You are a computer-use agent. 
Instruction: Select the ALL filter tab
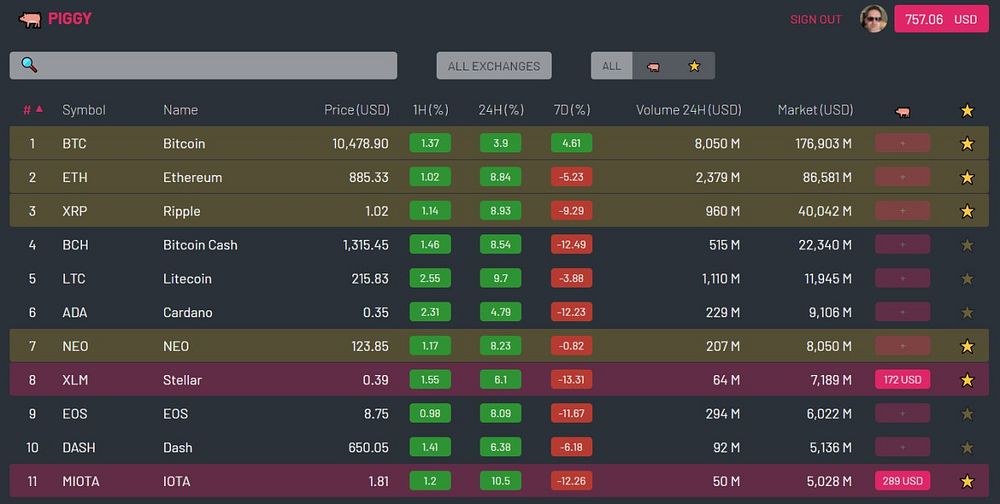click(x=612, y=66)
